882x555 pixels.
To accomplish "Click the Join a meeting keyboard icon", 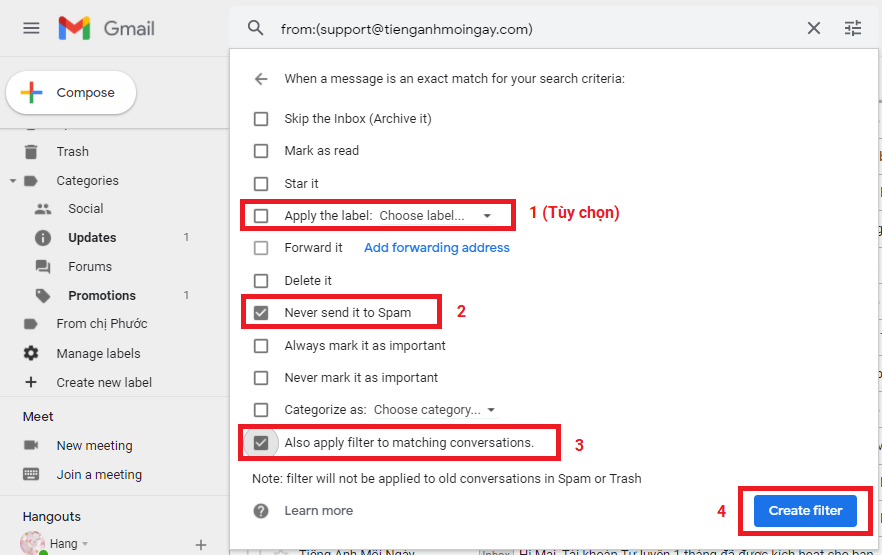I will click(x=31, y=474).
